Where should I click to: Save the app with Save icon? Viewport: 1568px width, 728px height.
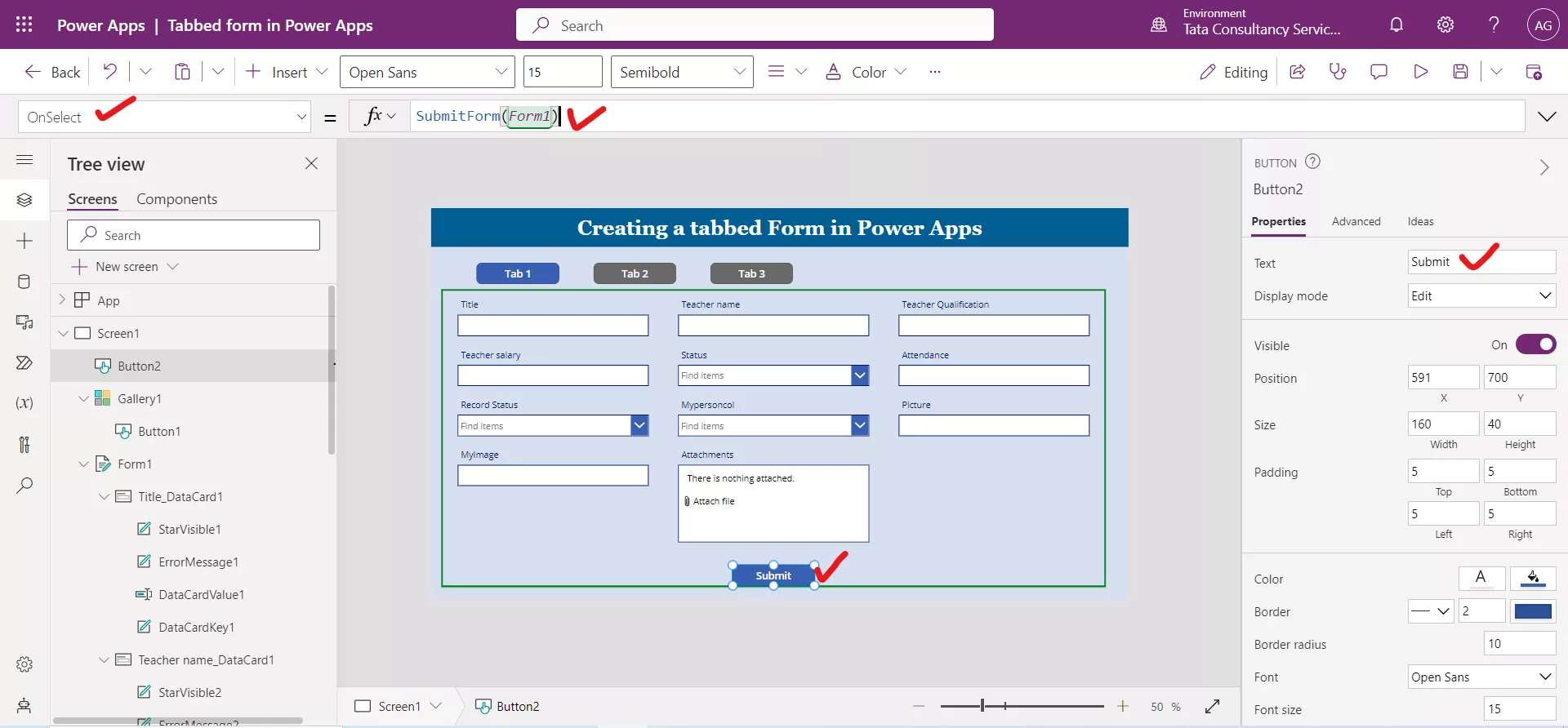[1461, 72]
